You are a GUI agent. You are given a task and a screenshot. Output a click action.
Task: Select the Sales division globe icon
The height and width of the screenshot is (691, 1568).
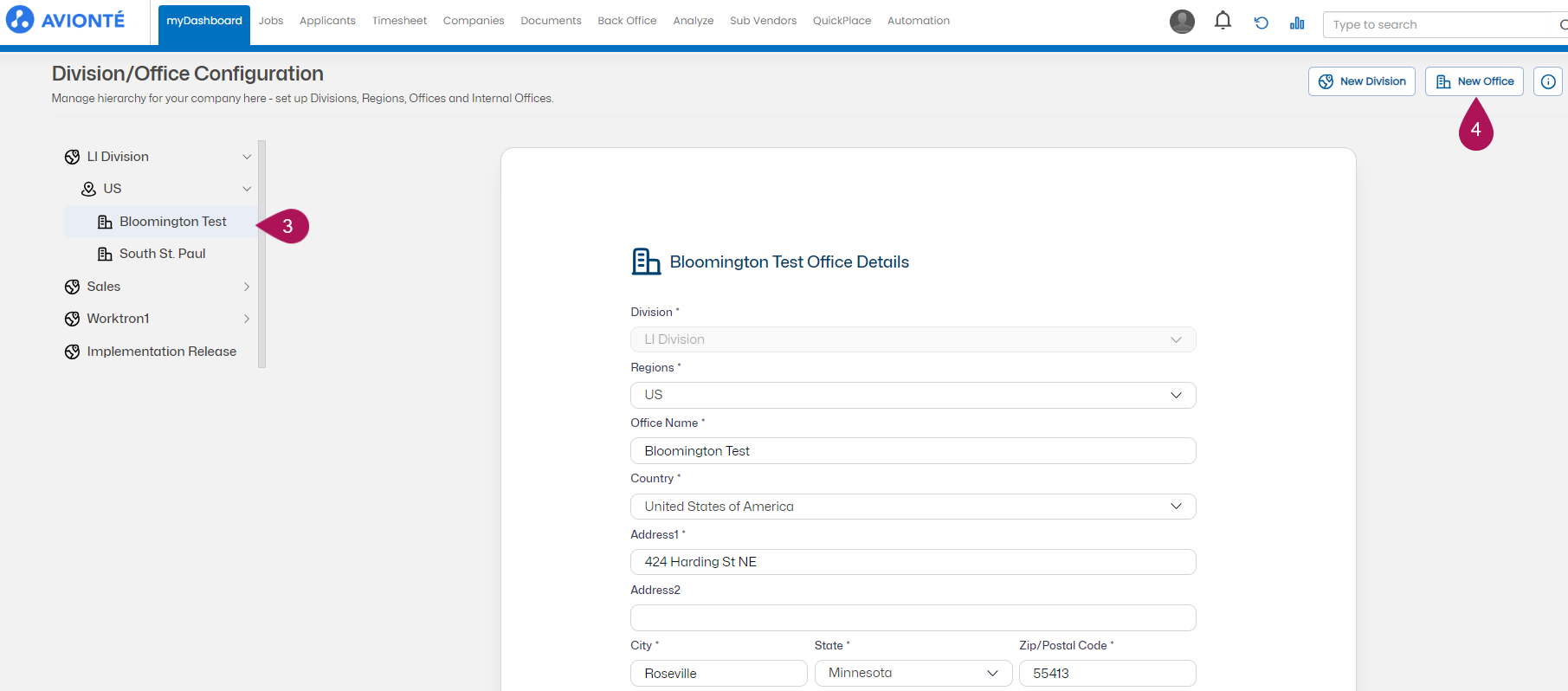pos(73,287)
